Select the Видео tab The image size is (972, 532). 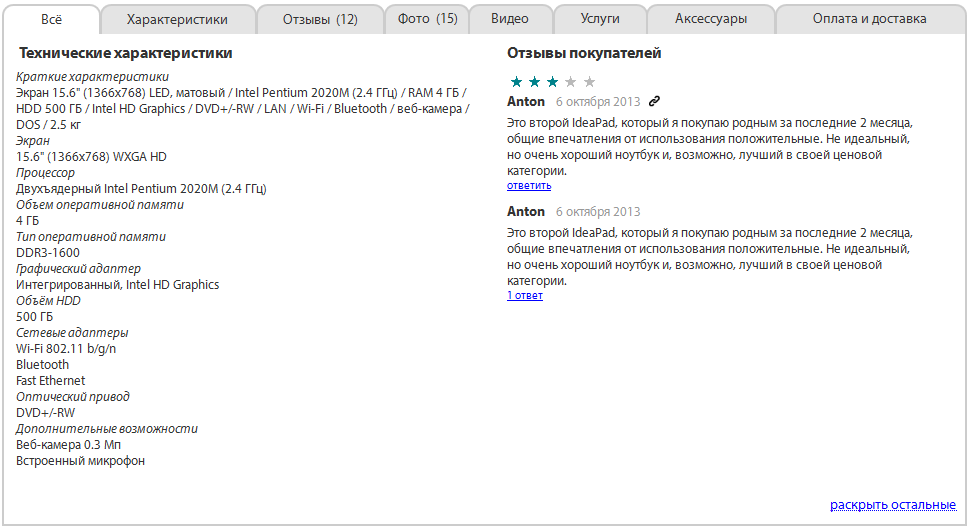510,19
